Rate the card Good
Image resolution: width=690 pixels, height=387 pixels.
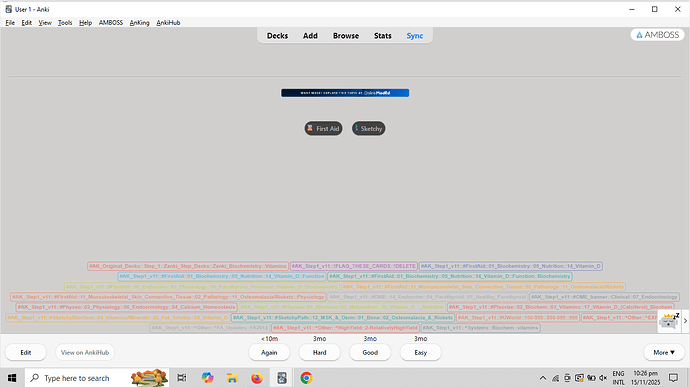(370, 352)
